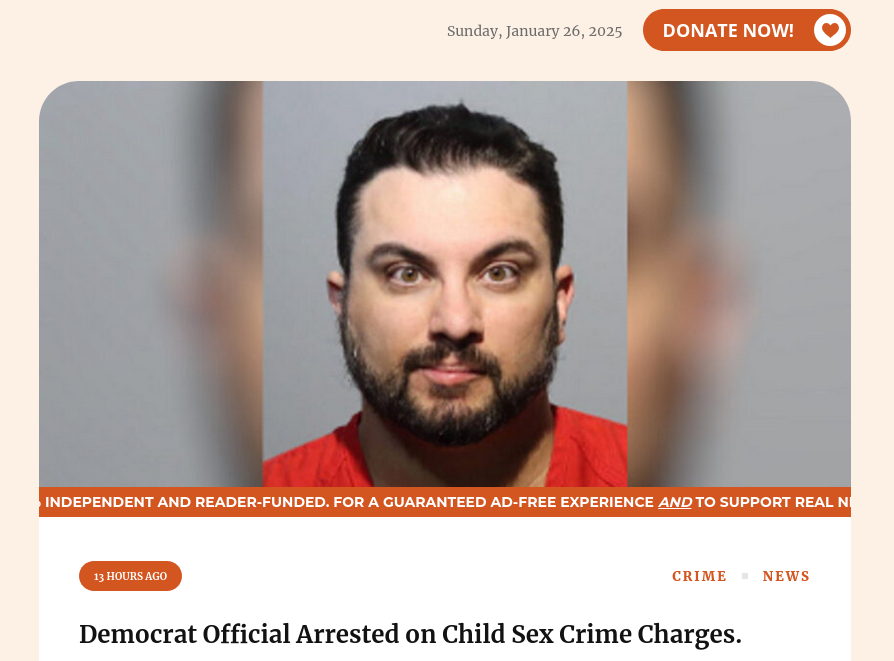The height and width of the screenshot is (661, 894).
Task: Click the left edge of the orange ticker
Action: (x=41, y=502)
